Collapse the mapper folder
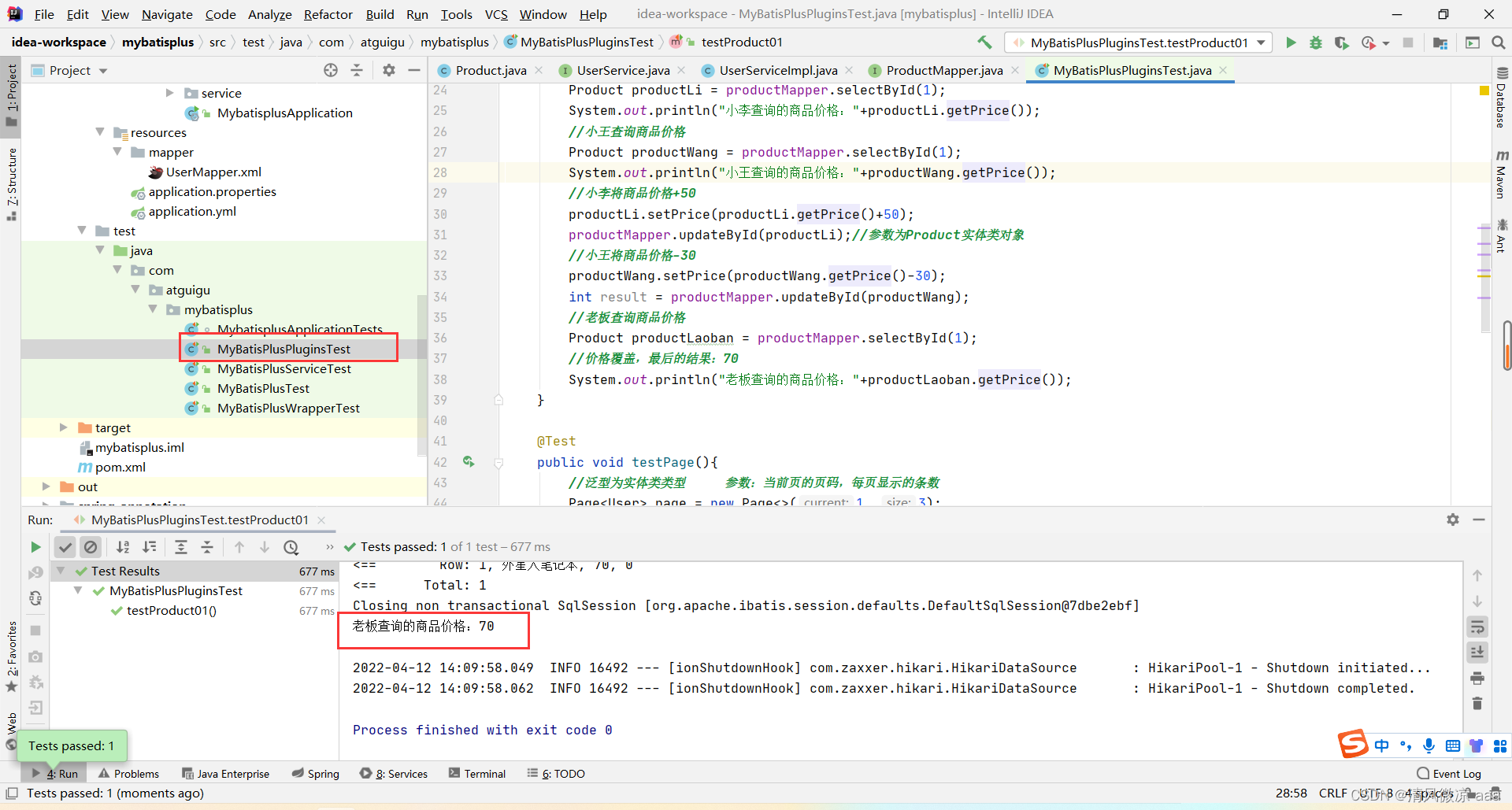 (x=117, y=152)
